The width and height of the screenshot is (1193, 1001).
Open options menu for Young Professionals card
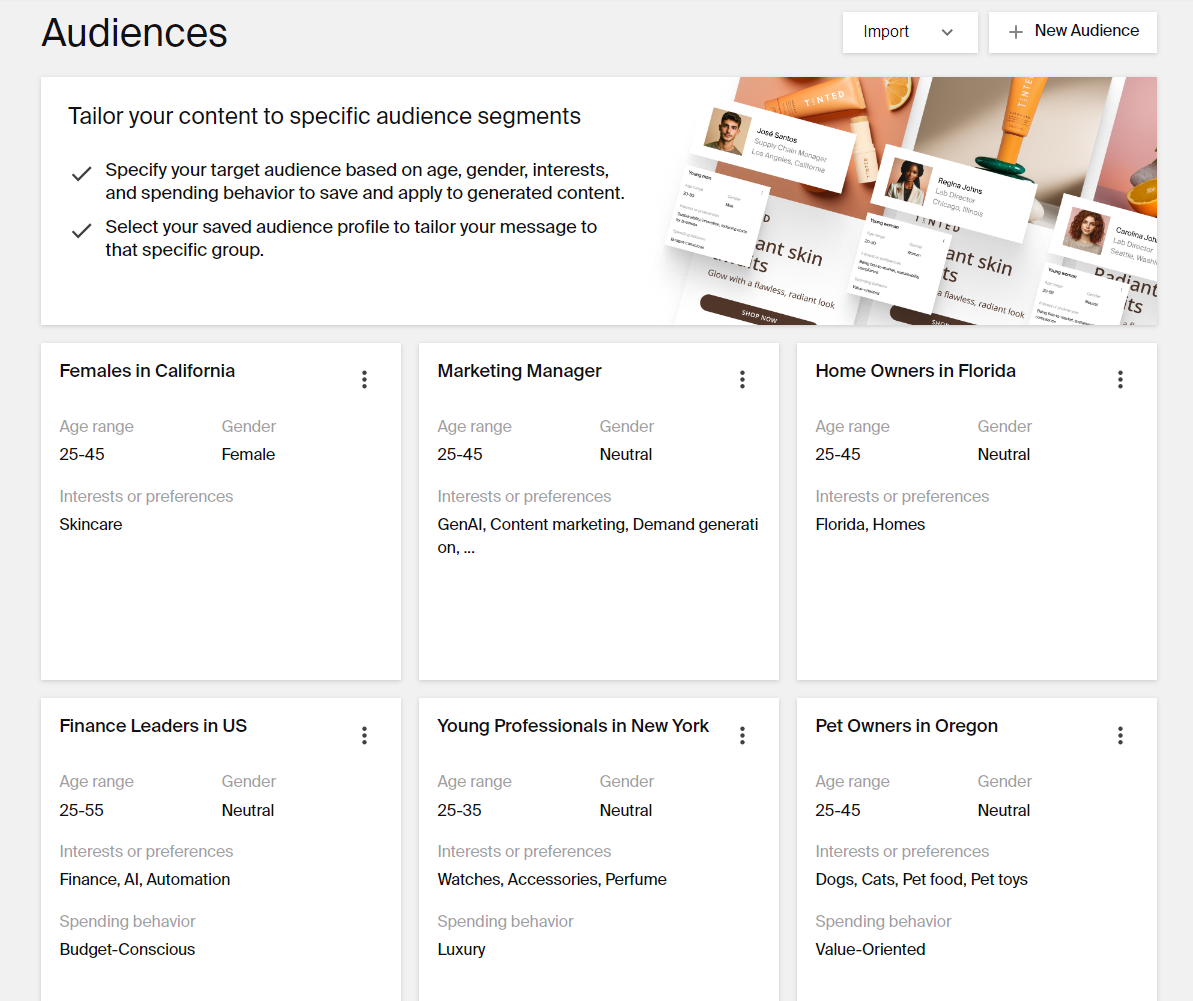(x=742, y=735)
